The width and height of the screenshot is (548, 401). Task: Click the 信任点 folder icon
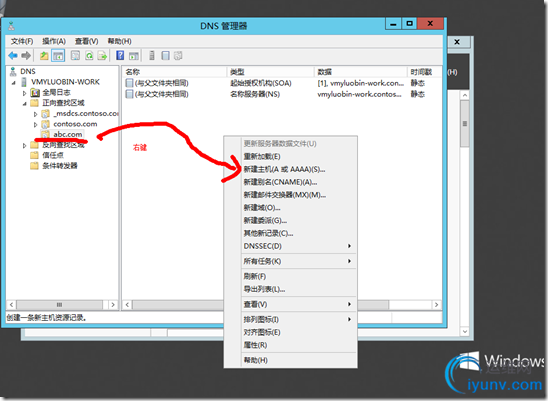34,155
